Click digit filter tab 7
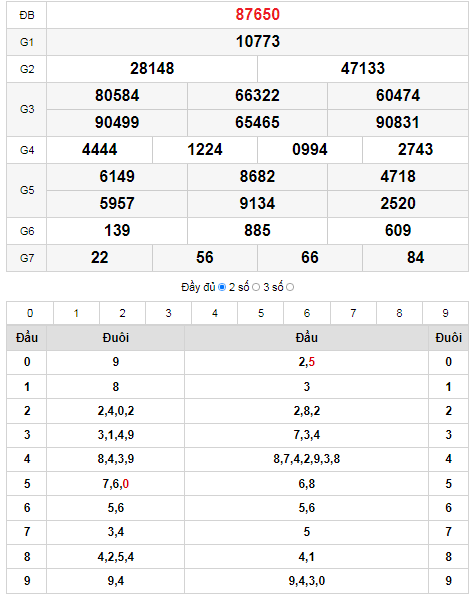Viewport: 474px width, 597px height. click(353, 313)
